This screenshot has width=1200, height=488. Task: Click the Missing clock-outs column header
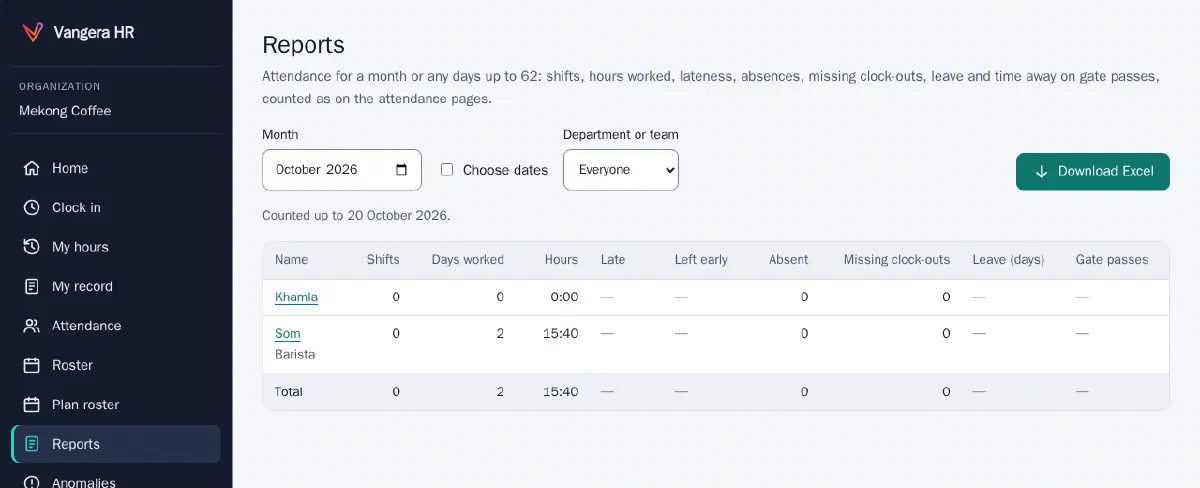point(897,259)
